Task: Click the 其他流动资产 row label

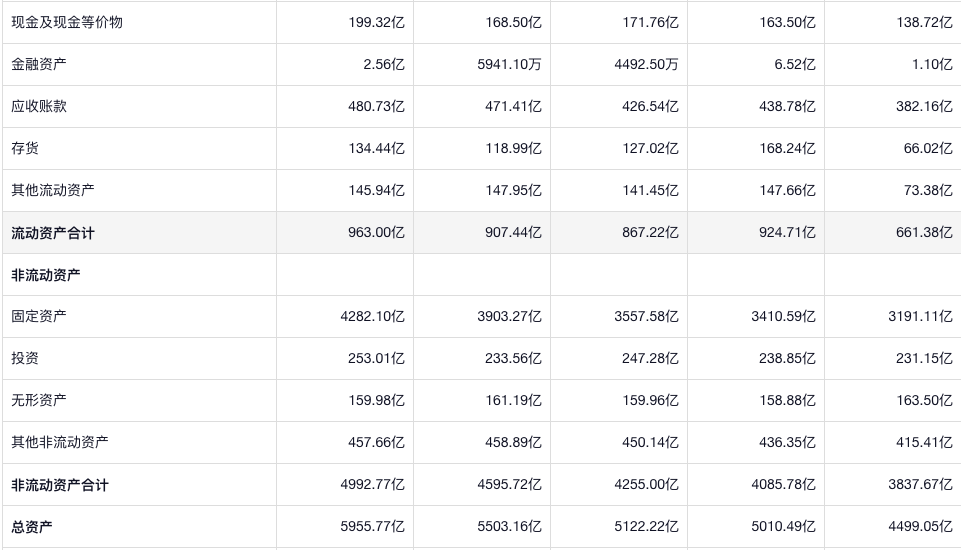Action: 54,190
